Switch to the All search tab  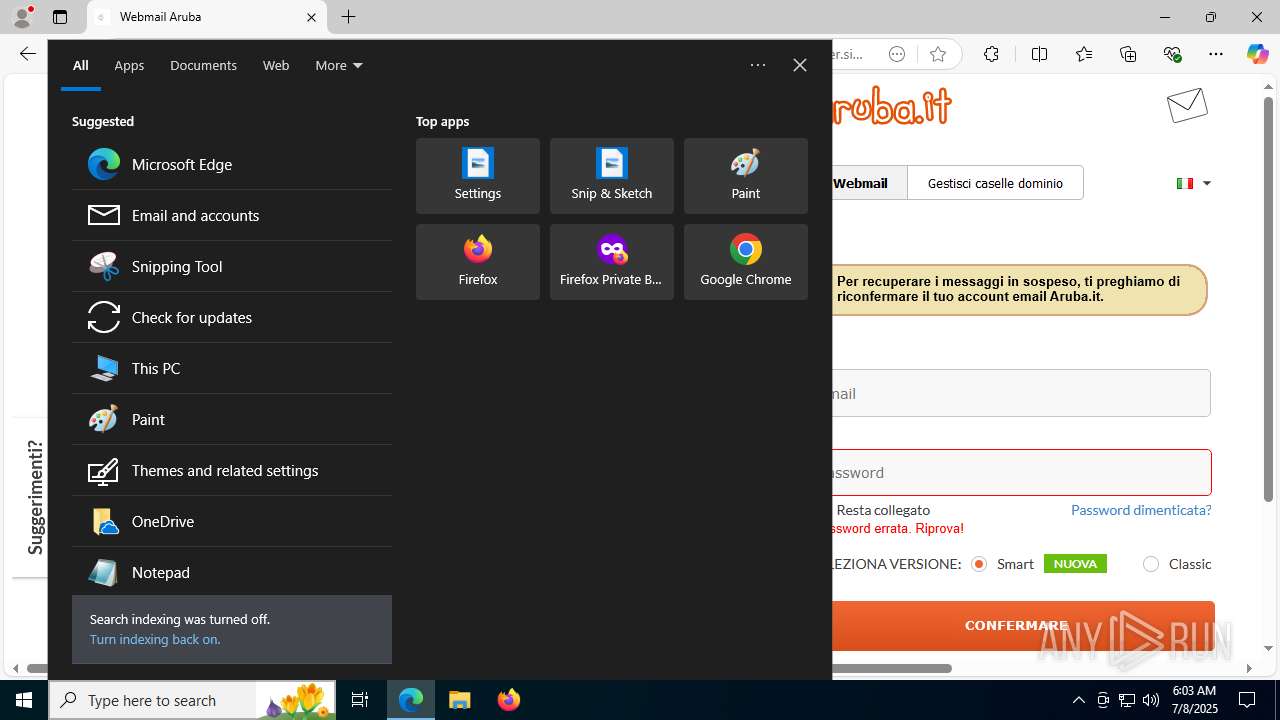pos(81,65)
